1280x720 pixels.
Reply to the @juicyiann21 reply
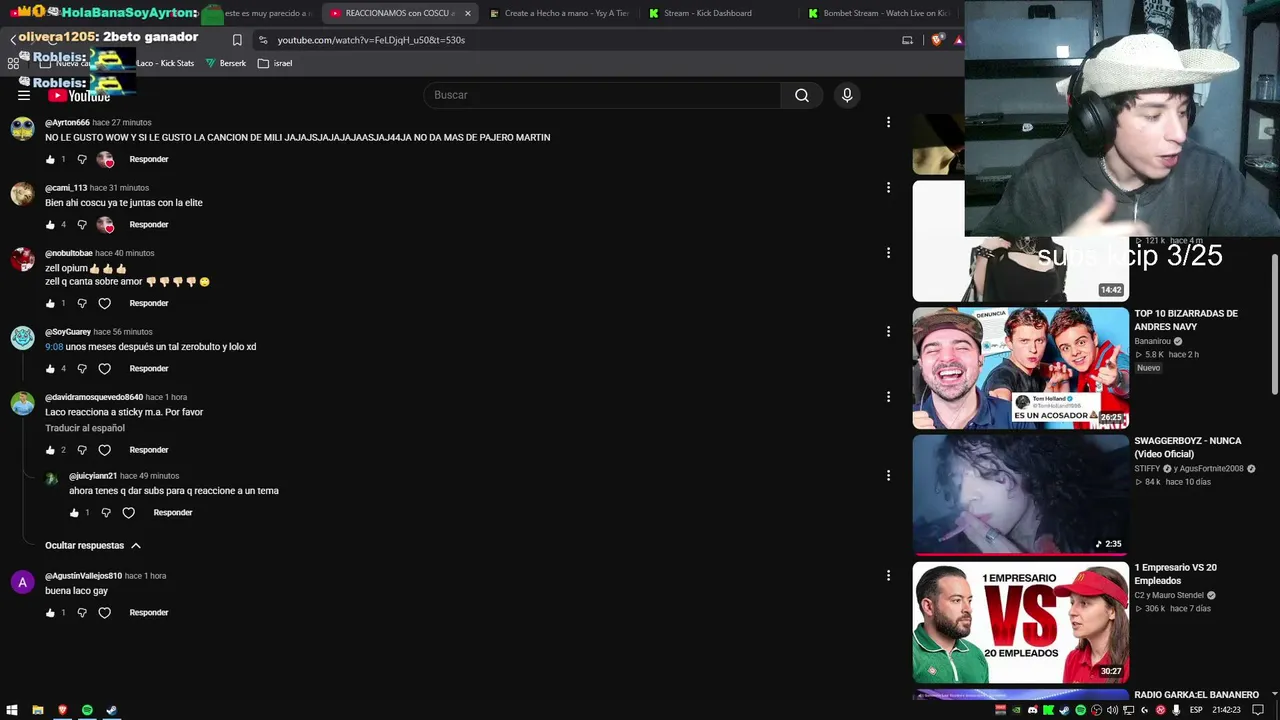point(172,512)
